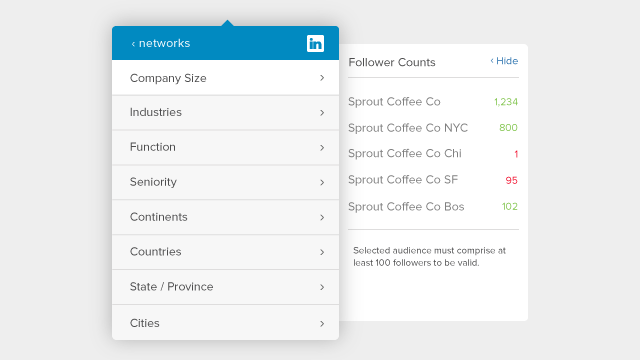Open the Industries chevron arrow

(x=322, y=113)
